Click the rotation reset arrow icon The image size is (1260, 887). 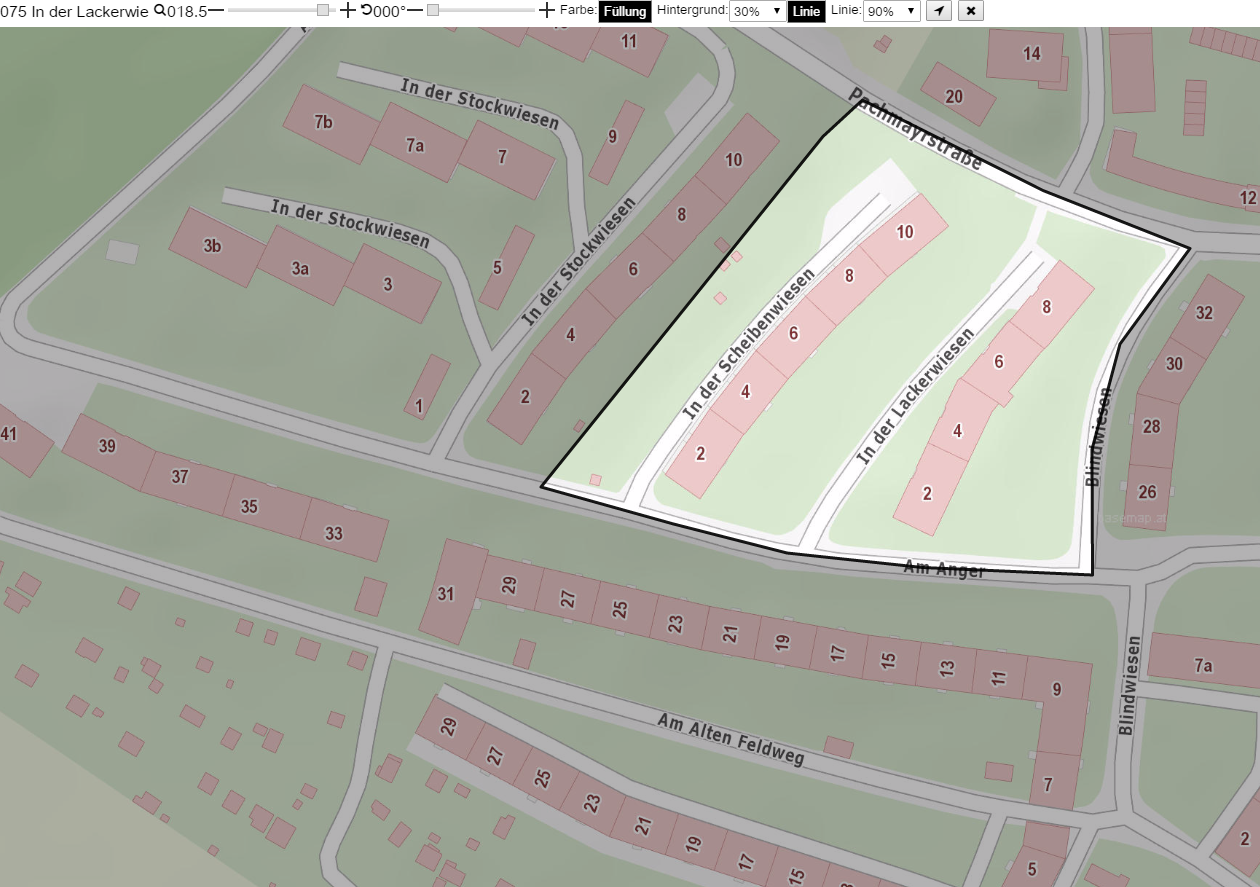[366, 11]
